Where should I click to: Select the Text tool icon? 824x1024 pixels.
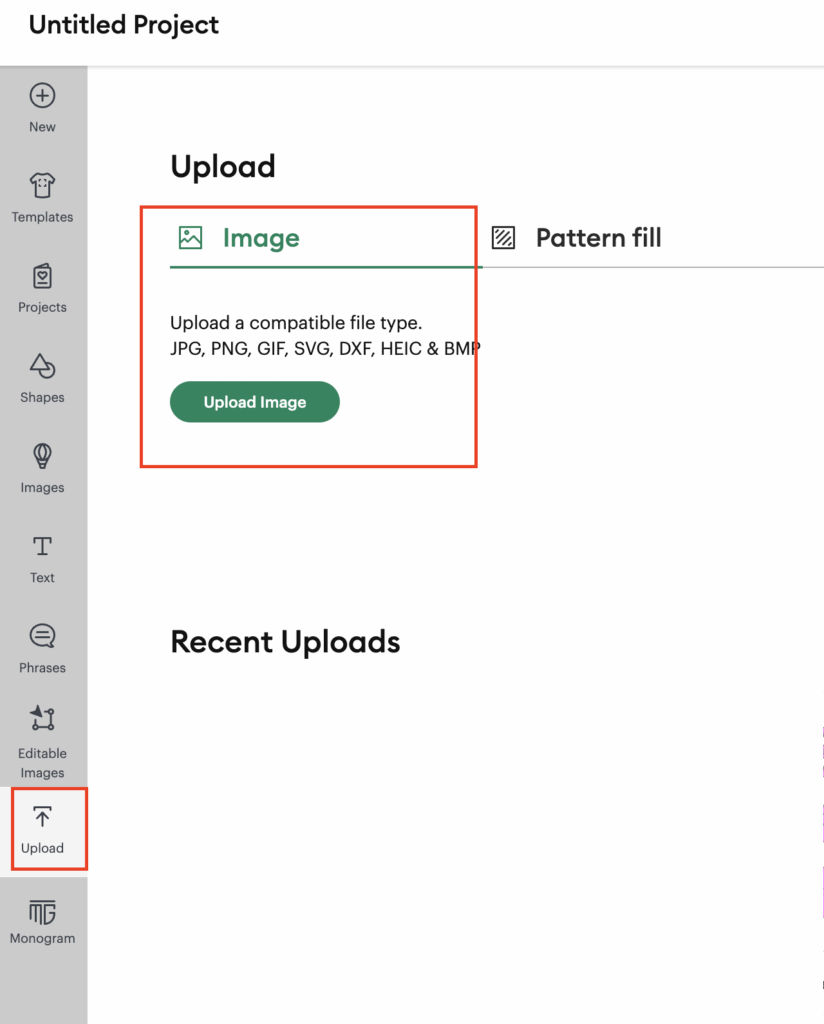click(42, 546)
